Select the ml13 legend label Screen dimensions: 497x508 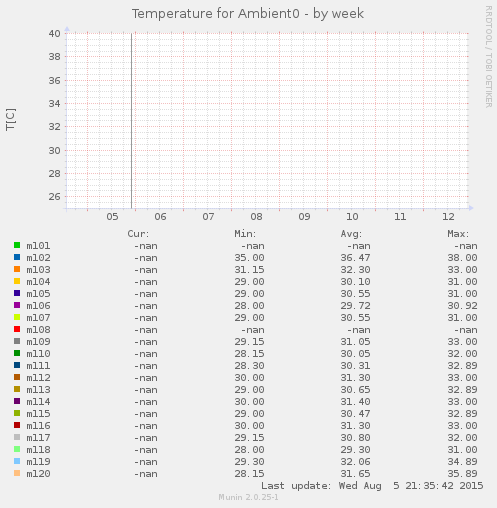pos(38,390)
